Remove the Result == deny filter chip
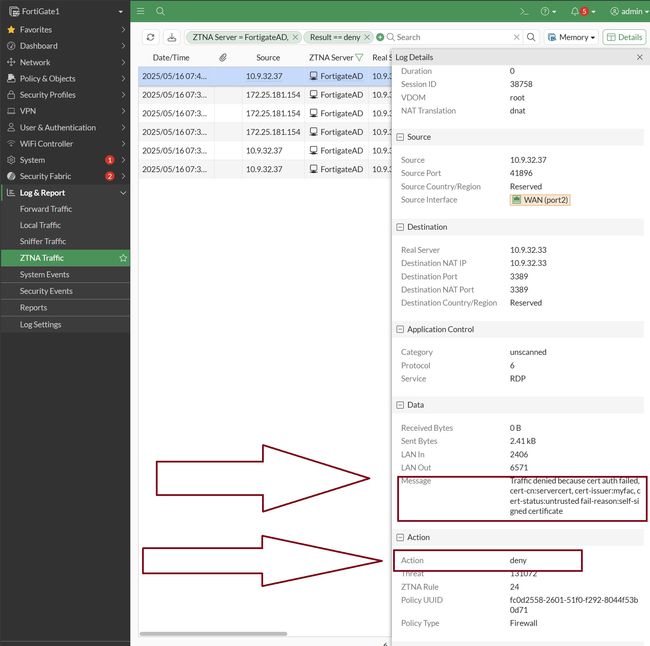This screenshot has height=646, width=650. [367, 37]
